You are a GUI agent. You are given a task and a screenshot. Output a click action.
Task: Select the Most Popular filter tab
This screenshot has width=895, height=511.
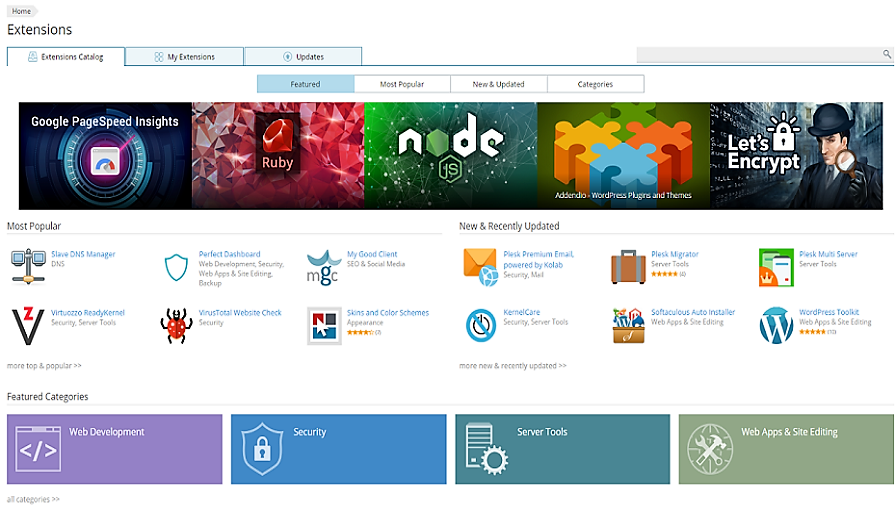402,84
